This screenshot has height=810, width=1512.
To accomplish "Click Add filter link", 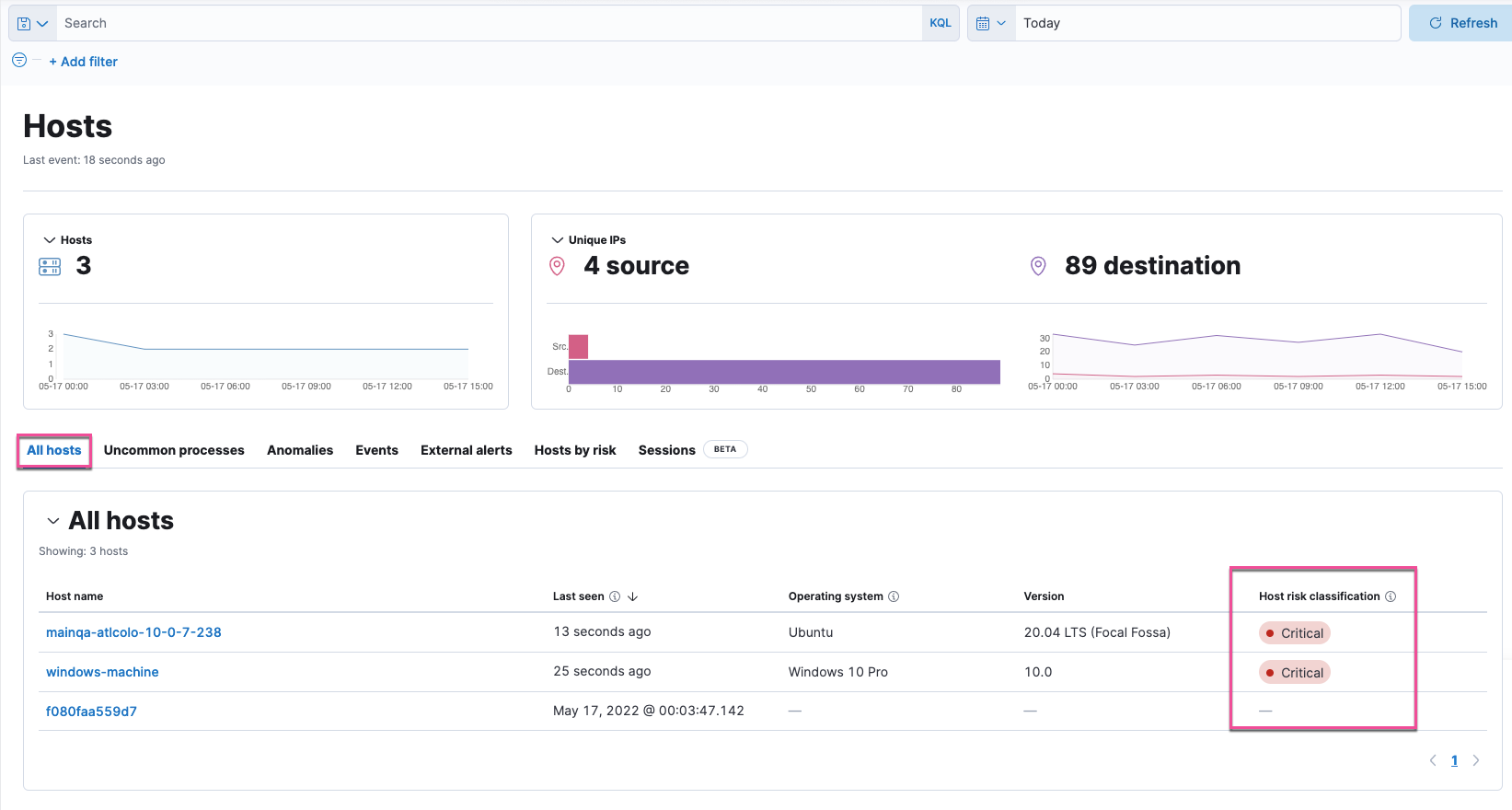I will pyautogui.click(x=83, y=62).
